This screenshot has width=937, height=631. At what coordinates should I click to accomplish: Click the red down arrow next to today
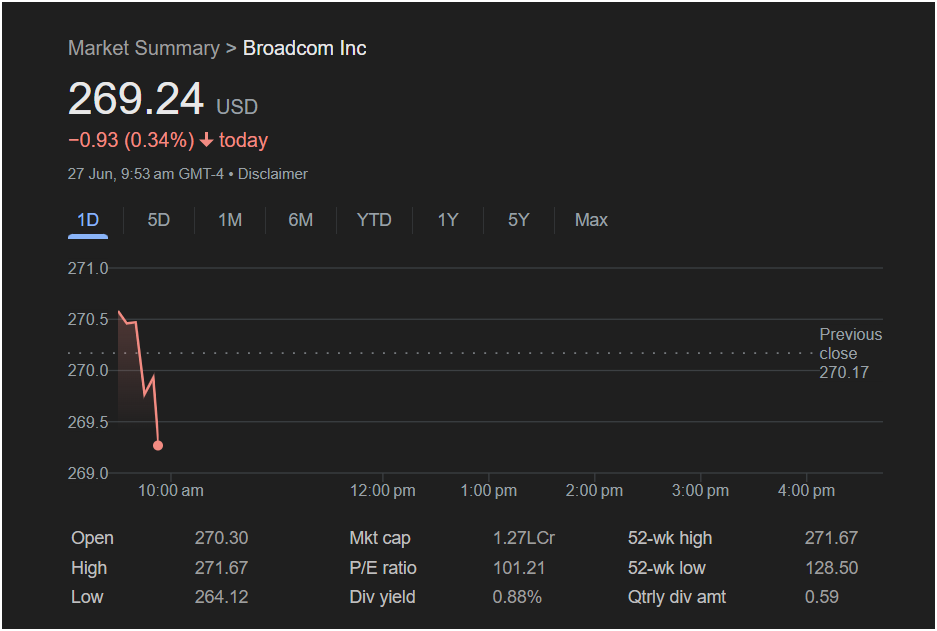(x=206, y=140)
